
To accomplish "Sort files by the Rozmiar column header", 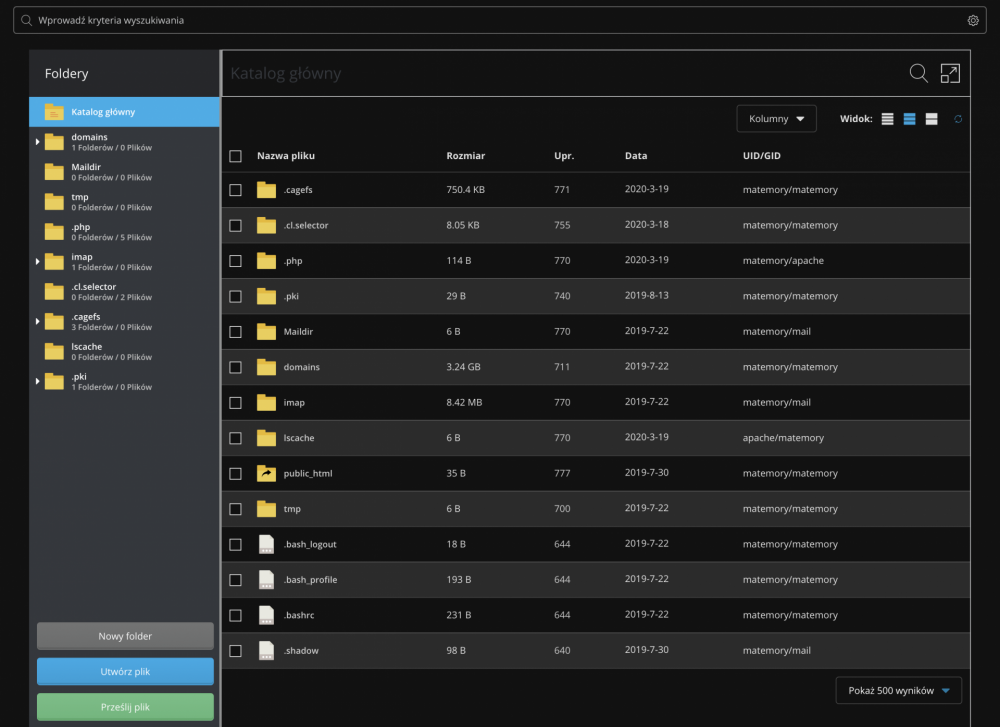I will [x=465, y=156].
